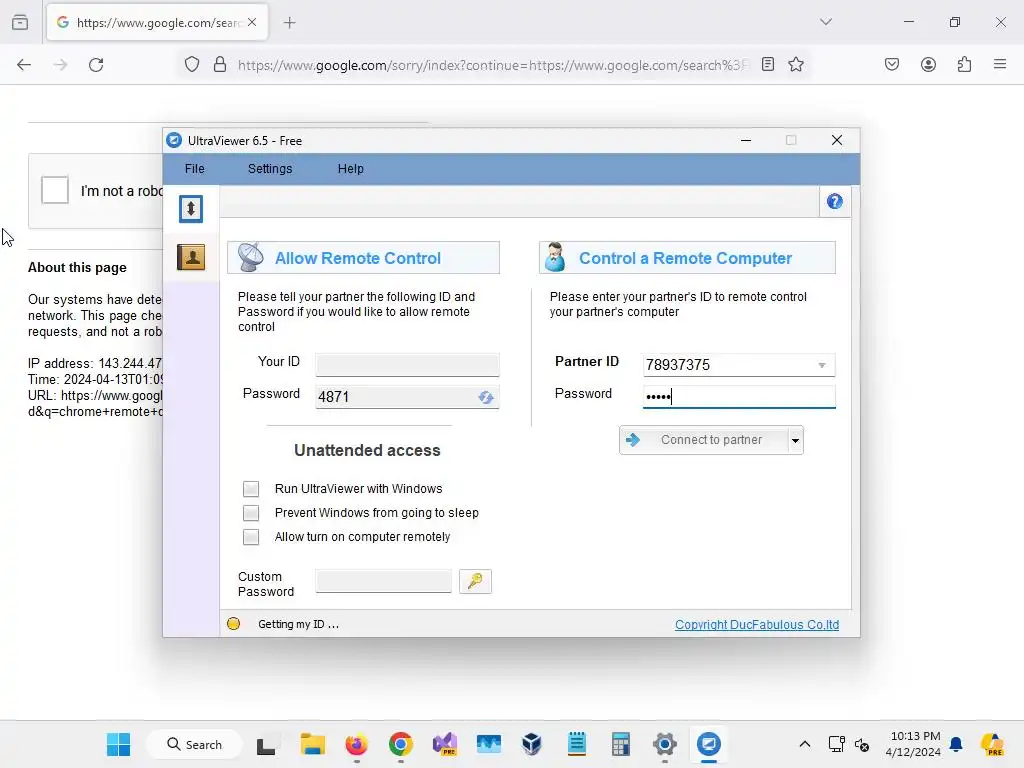Click the yellow status indicator in status bar
The width and height of the screenshot is (1024, 768).
pyautogui.click(x=233, y=624)
